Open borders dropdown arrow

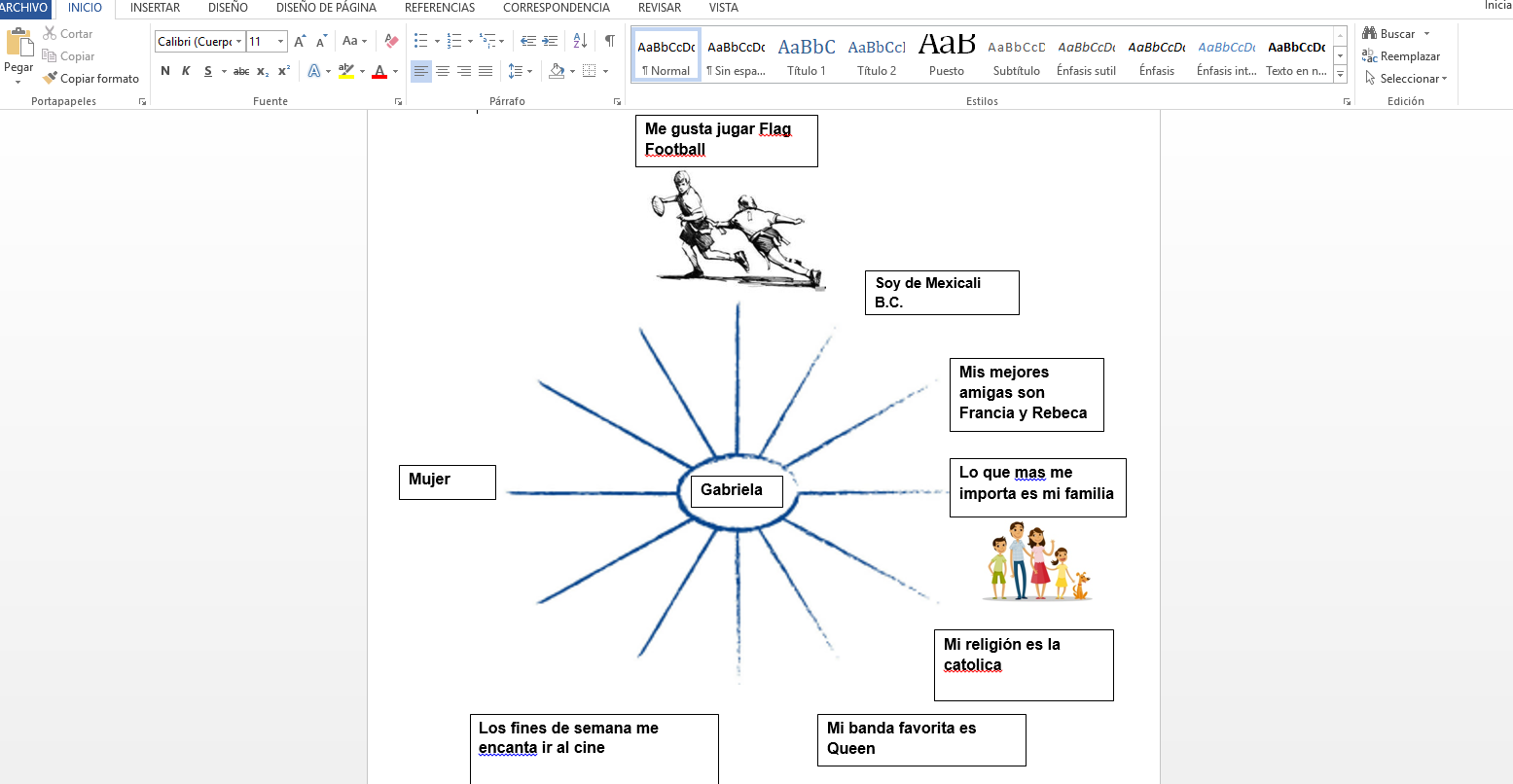605,71
